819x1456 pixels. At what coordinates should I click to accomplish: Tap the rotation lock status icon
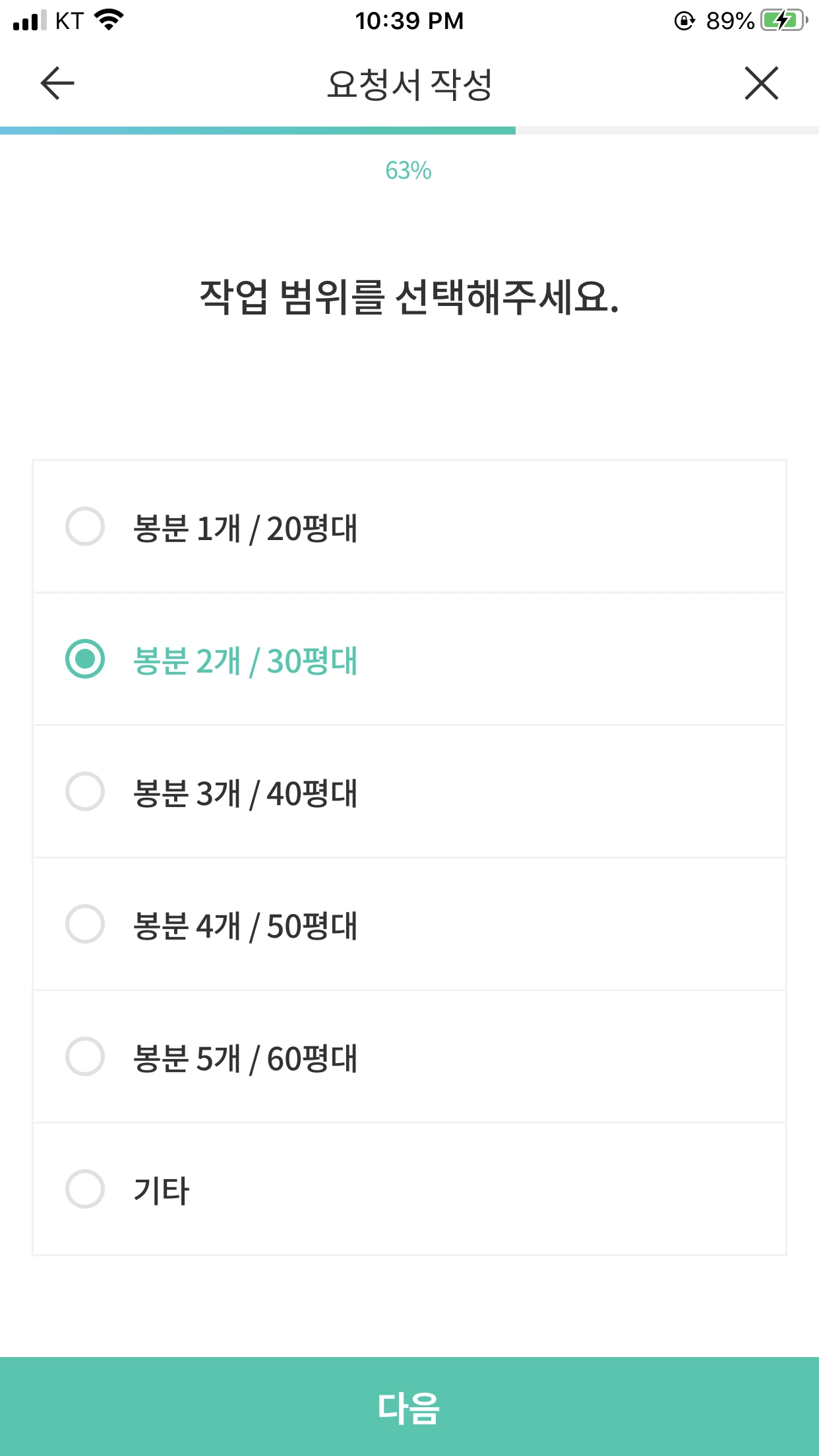pos(684,21)
